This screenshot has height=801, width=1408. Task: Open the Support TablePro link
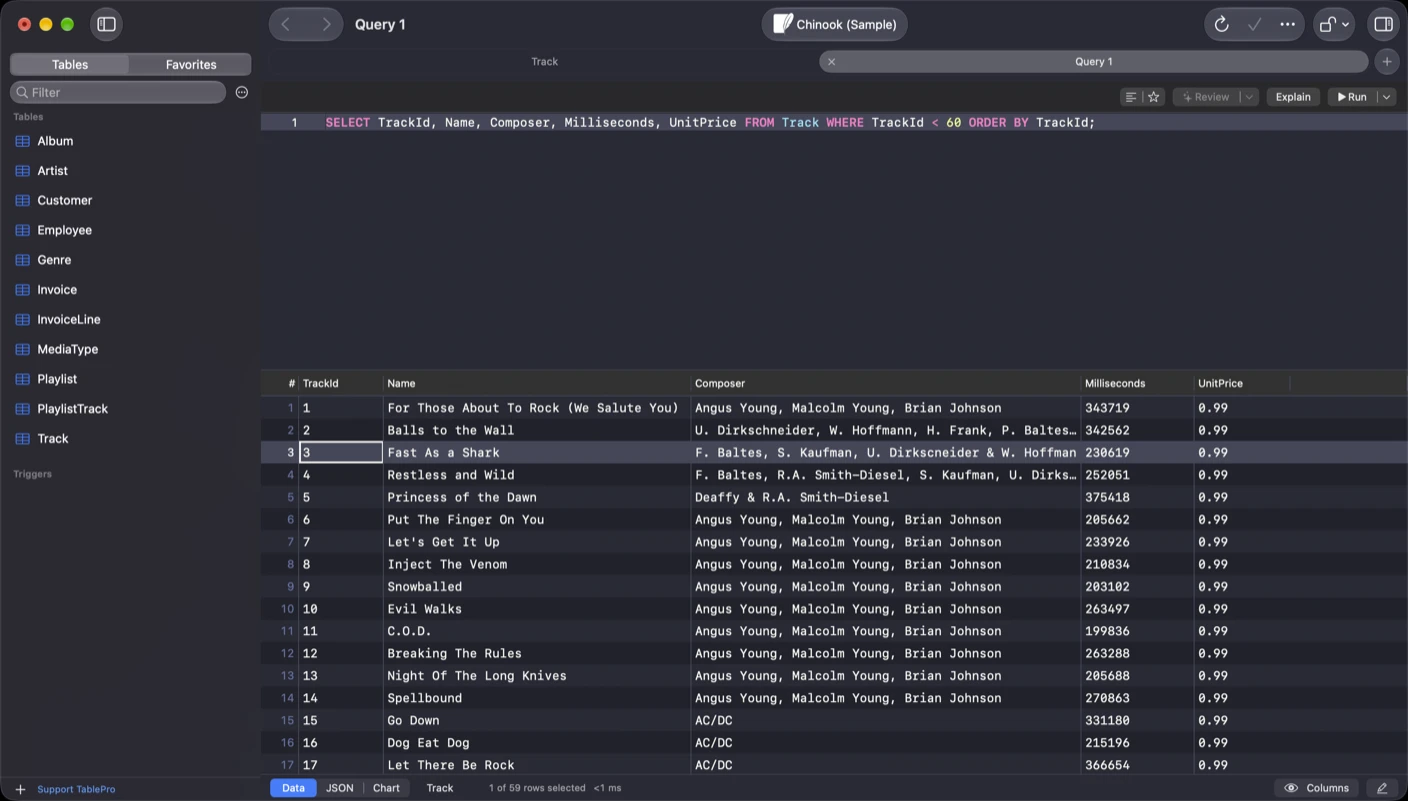tap(76, 789)
